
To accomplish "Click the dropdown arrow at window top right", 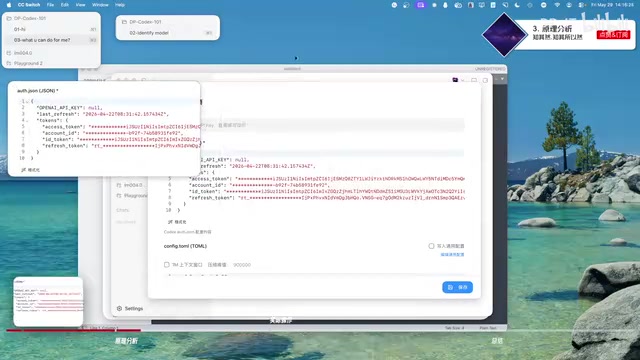I will point(502,79).
